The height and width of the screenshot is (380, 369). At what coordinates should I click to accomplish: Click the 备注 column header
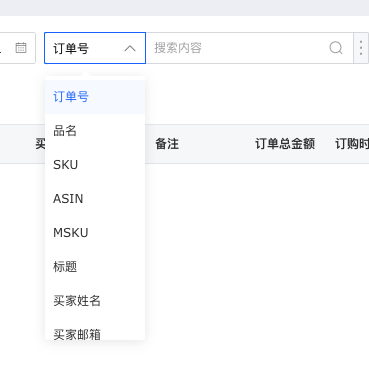pos(167,144)
